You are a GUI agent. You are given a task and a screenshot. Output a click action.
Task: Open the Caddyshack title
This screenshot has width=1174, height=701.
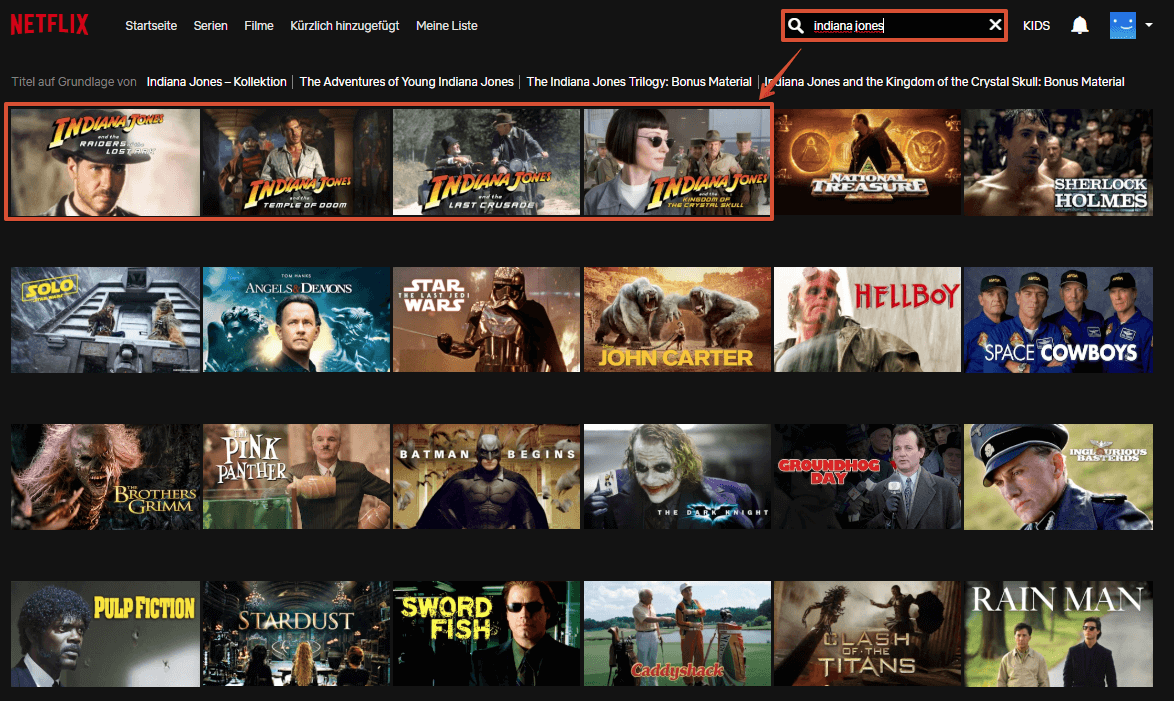pos(677,634)
